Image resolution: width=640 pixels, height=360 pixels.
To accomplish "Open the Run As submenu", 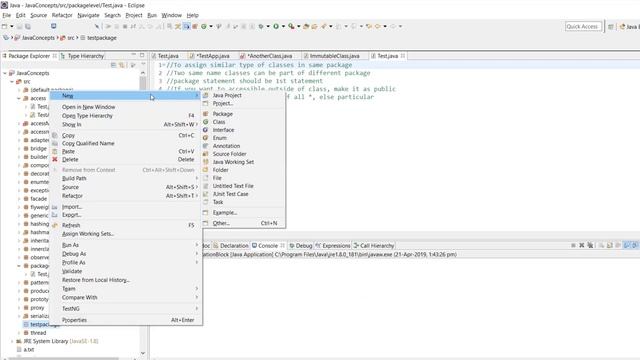I will pos(70,245).
